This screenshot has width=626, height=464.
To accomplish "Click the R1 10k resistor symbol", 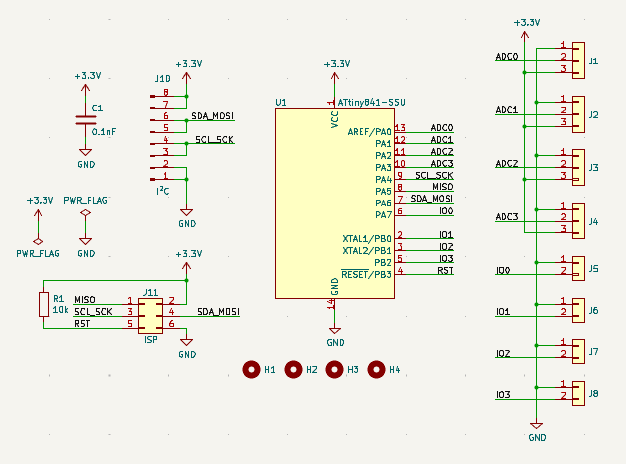I will (x=43, y=305).
